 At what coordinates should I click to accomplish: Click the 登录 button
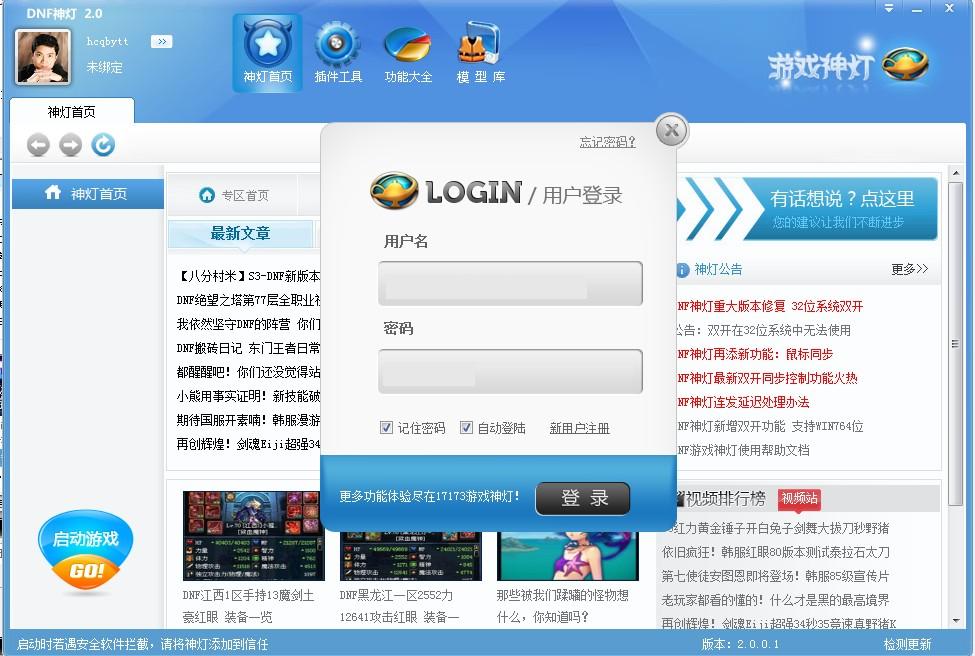(583, 498)
